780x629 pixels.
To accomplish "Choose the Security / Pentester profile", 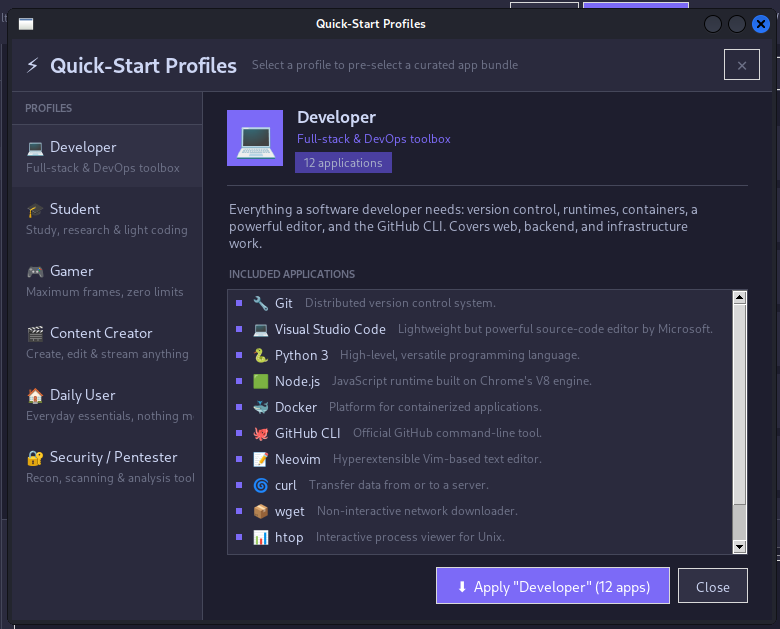I will (107, 466).
